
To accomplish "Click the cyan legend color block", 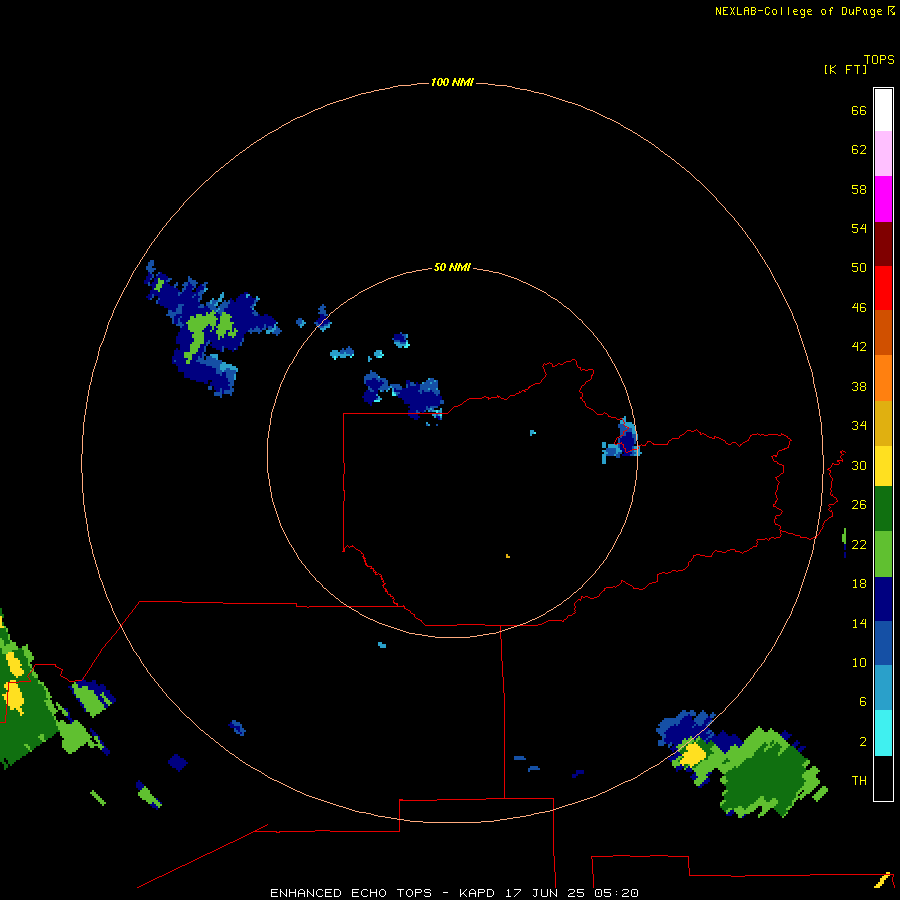I will coord(883,733).
